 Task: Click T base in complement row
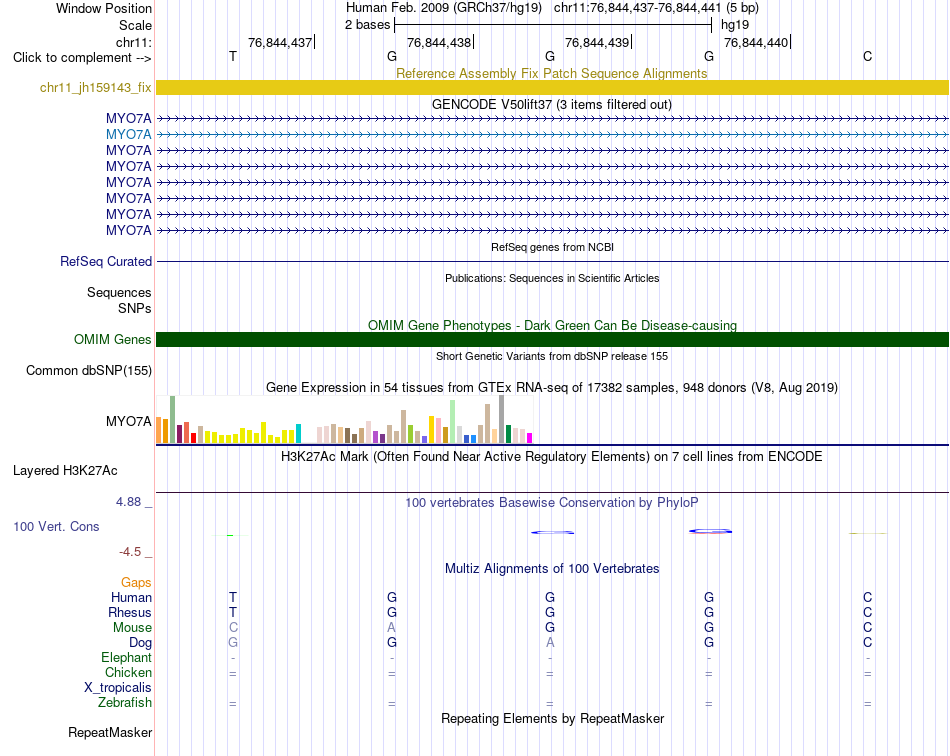pos(233,56)
